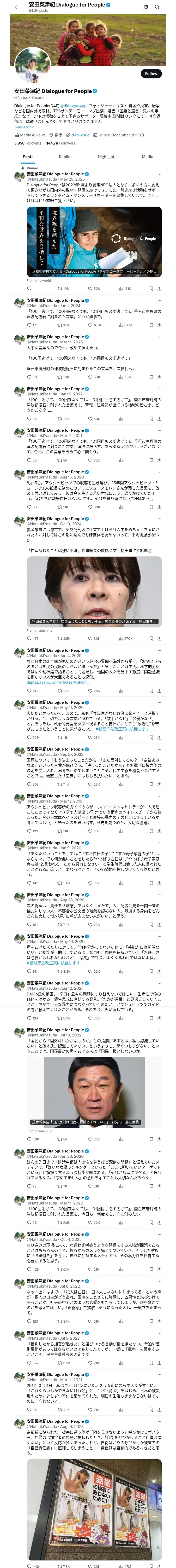This screenshot has width=176, height=1568.
Task: Select the Media tab
Action: [x=148, y=157]
